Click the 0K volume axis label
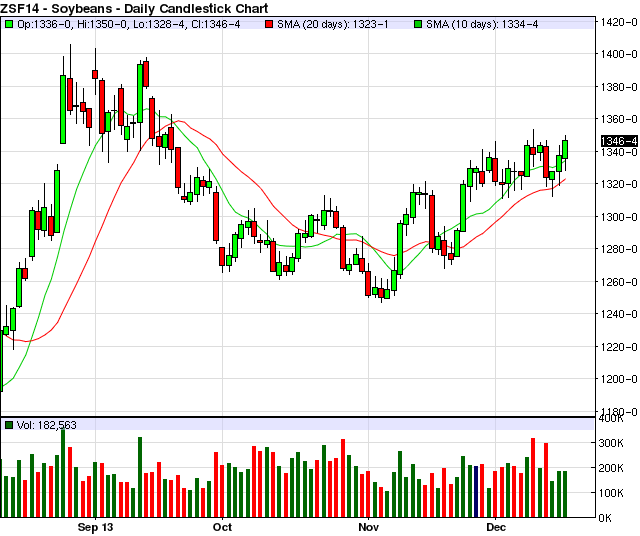 tap(605, 518)
